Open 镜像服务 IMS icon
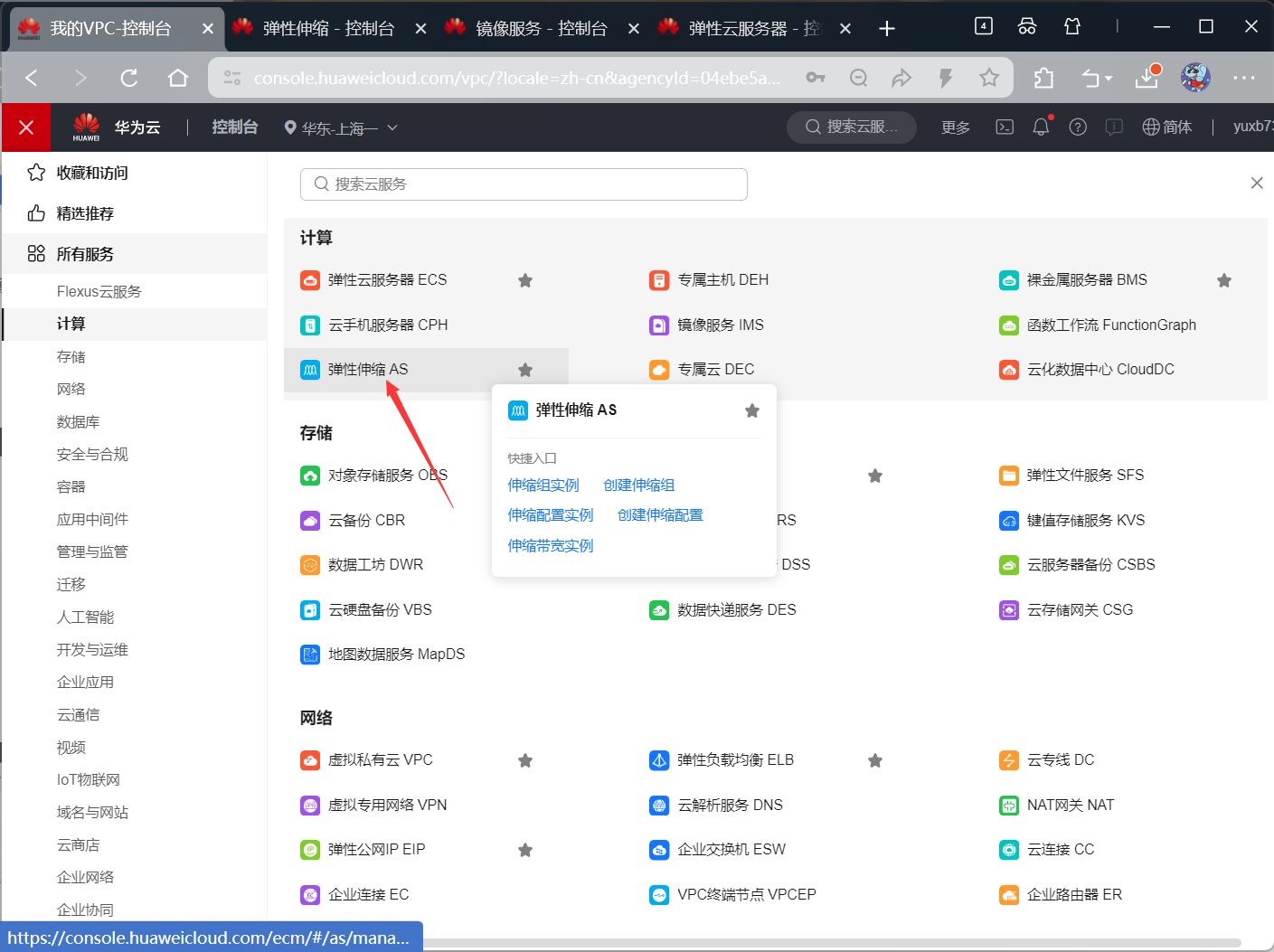This screenshot has height=952, width=1274. (659, 325)
